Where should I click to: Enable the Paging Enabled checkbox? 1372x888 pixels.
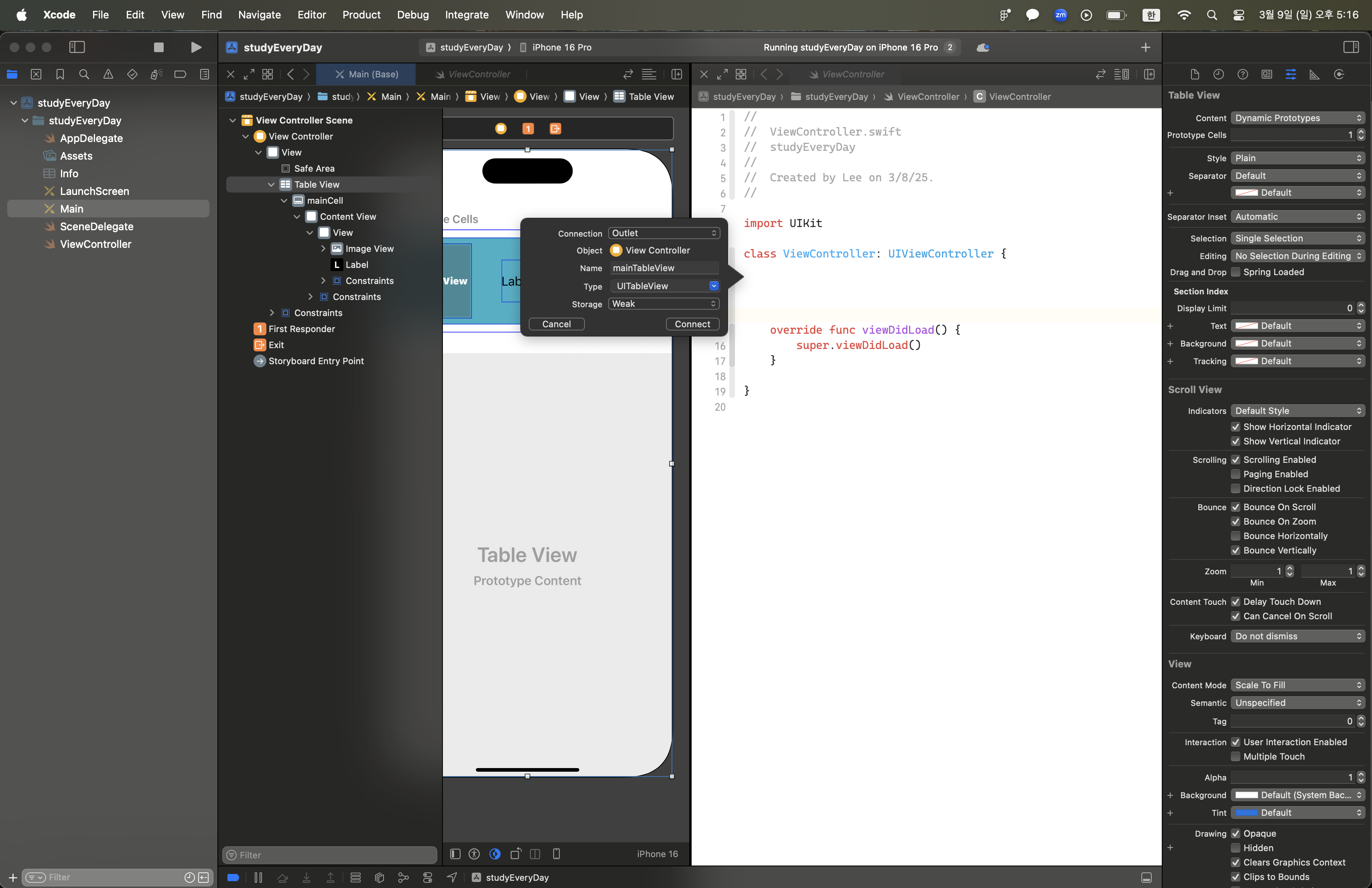1235,474
